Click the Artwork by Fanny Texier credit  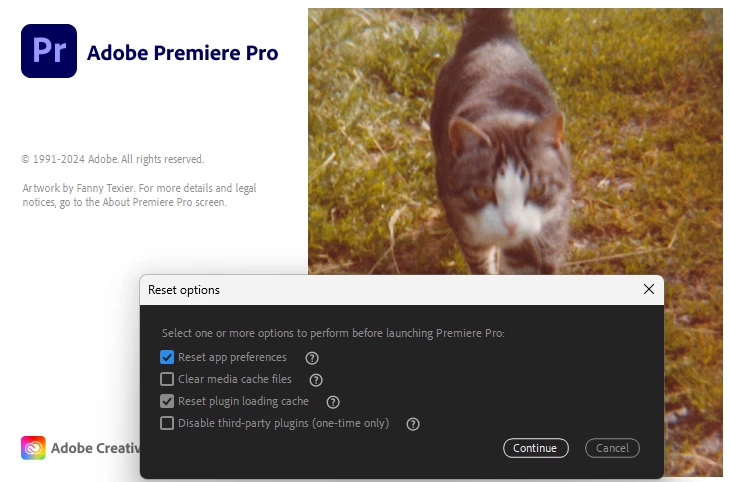[x=139, y=195]
